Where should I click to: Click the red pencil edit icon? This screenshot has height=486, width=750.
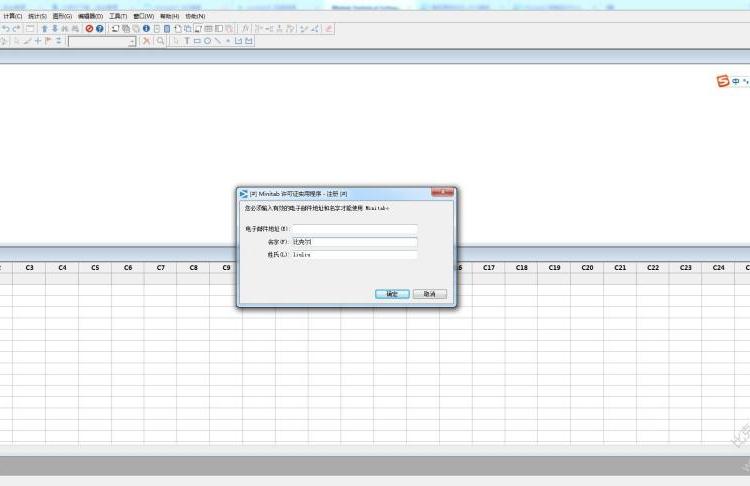point(329,29)
